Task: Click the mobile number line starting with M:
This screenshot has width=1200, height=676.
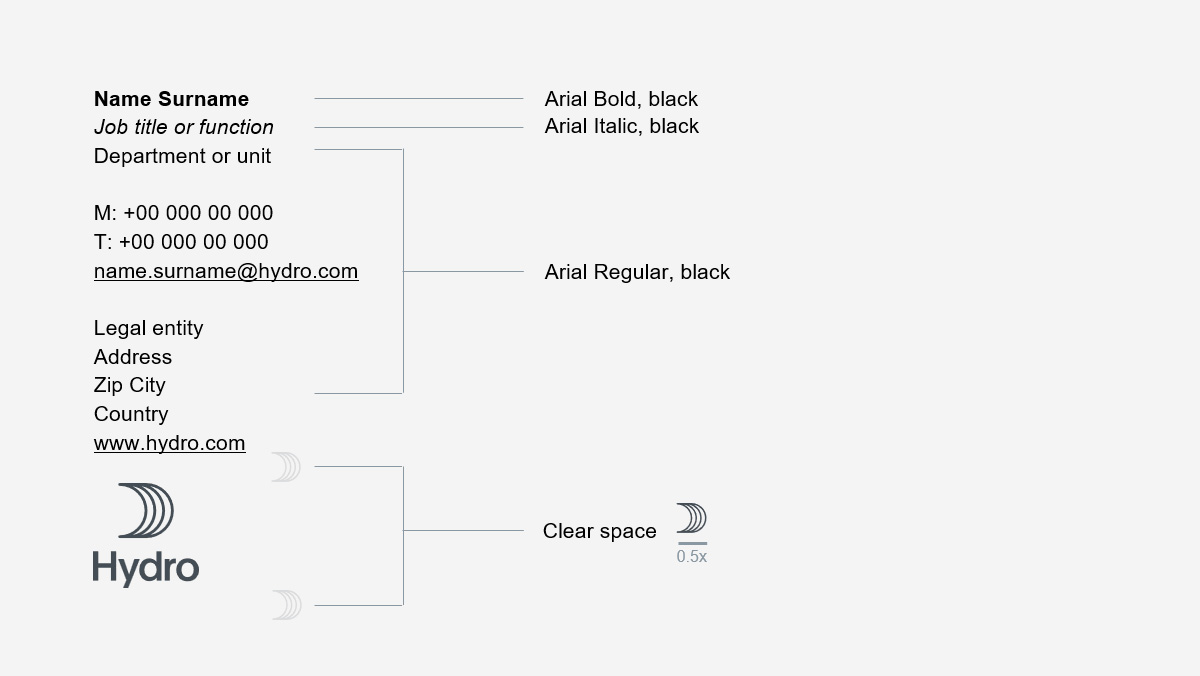Action: coord(183,213)
